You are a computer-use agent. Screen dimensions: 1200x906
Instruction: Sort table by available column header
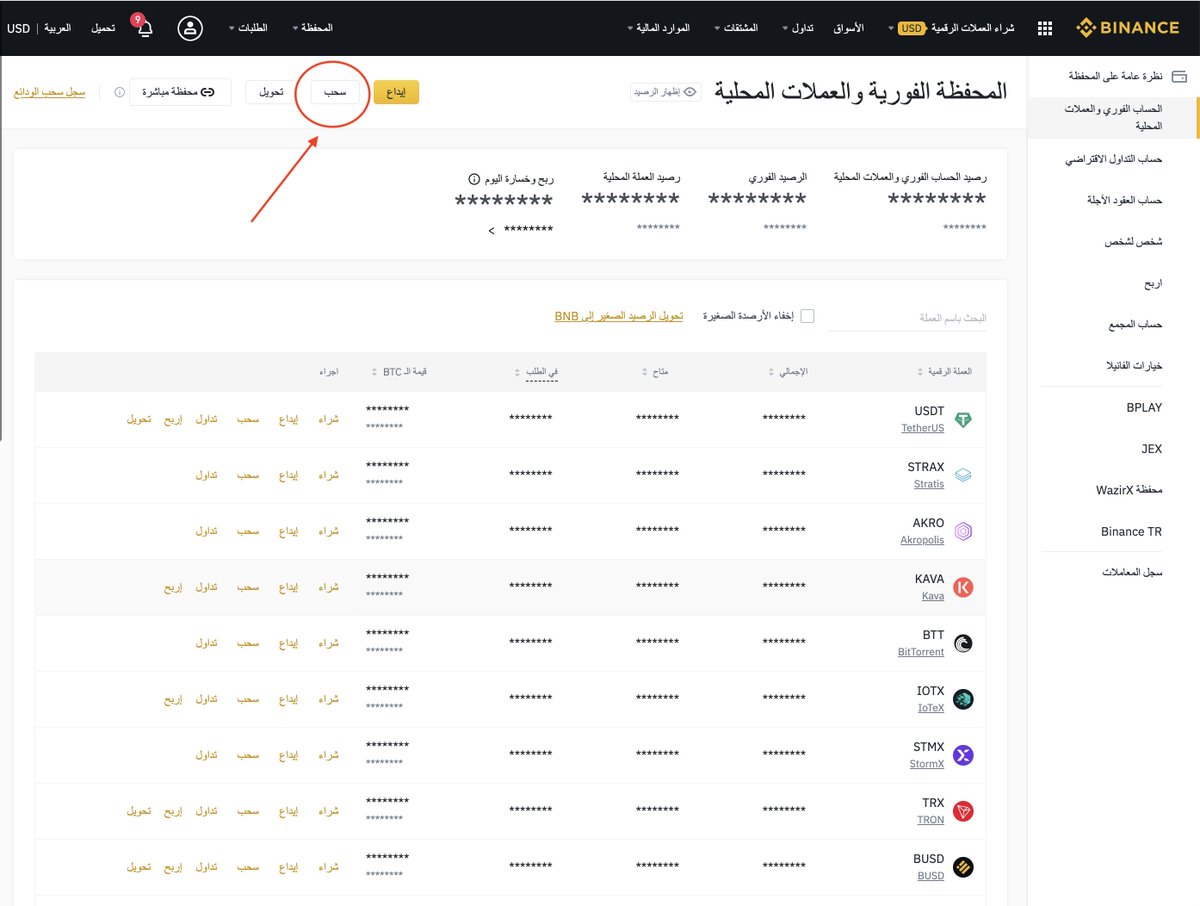tap(655, 372)
